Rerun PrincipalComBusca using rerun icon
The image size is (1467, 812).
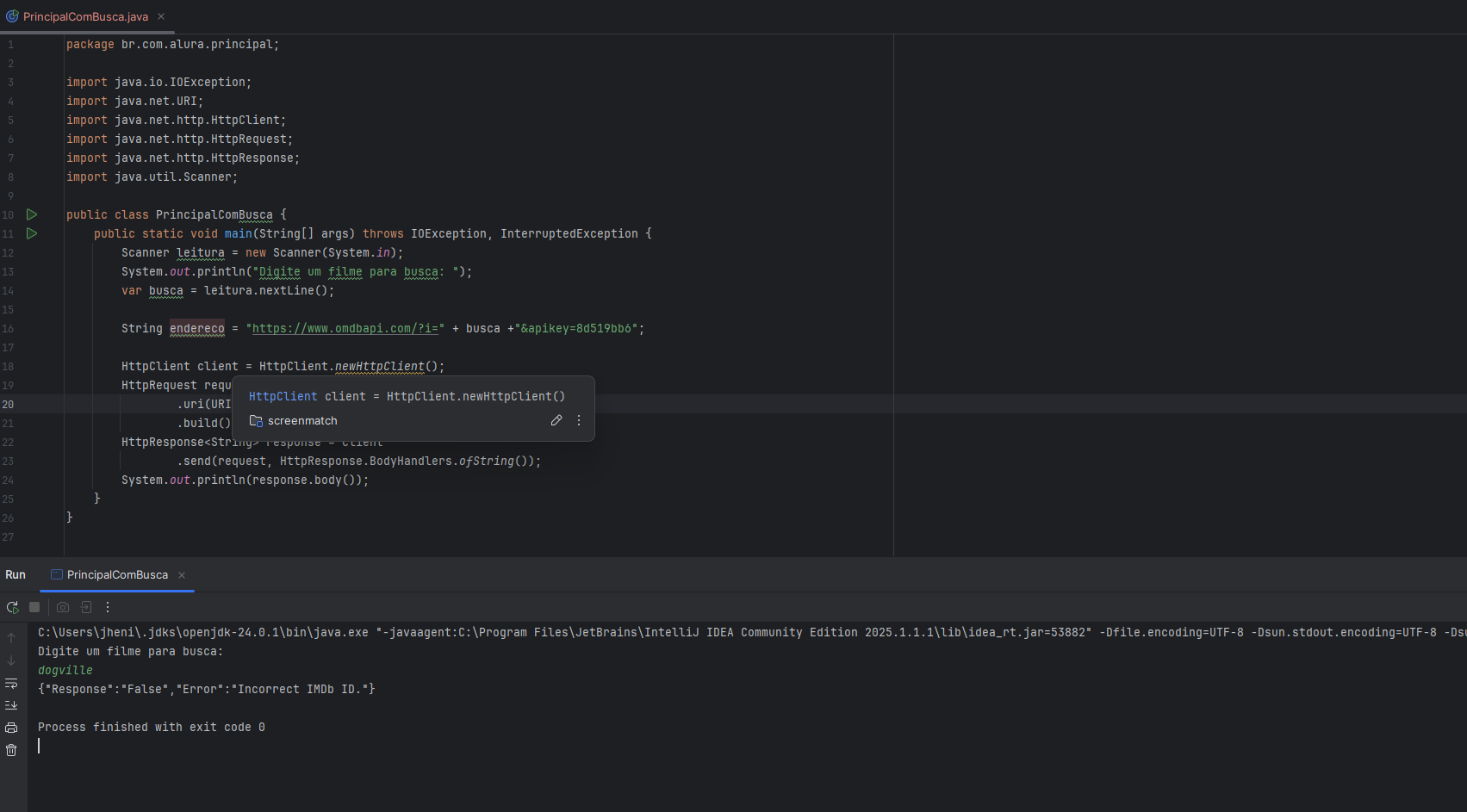tap(12, 607)
